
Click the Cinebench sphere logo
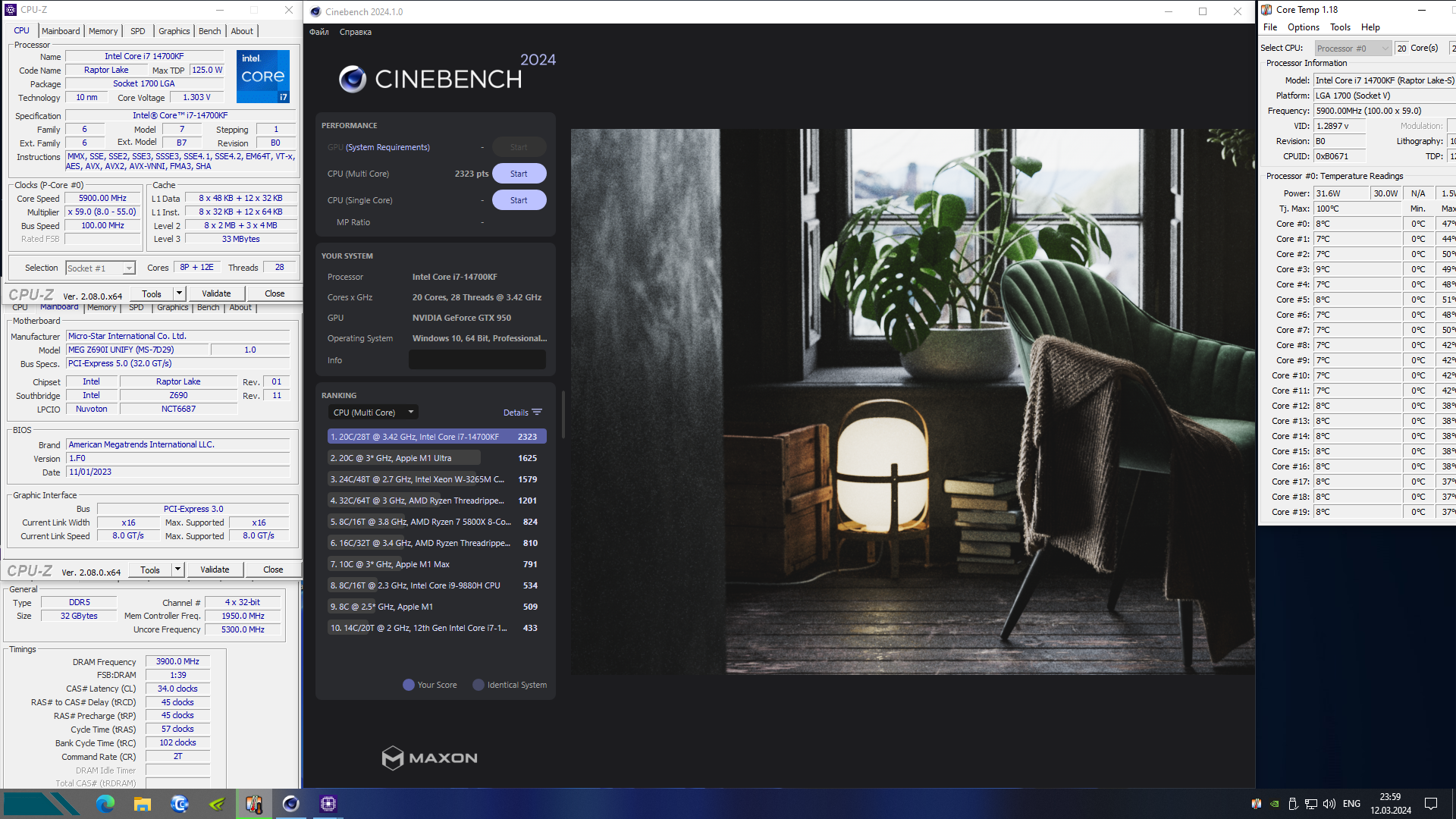click(353, 79)
